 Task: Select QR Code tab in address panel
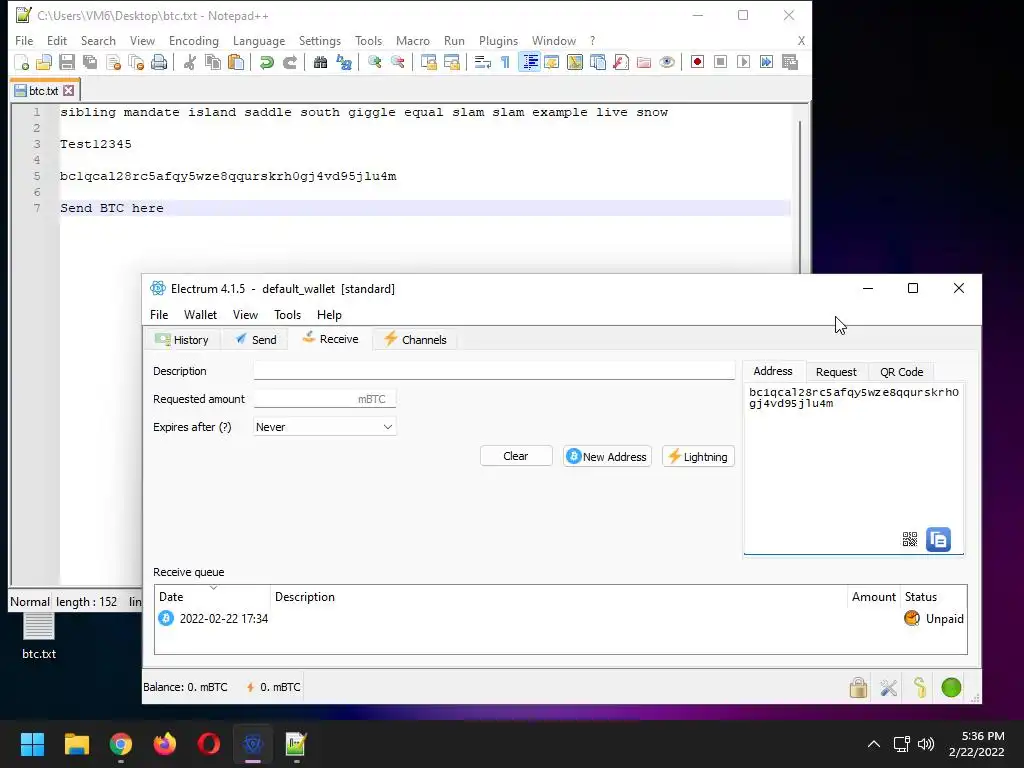click(901, 372)
